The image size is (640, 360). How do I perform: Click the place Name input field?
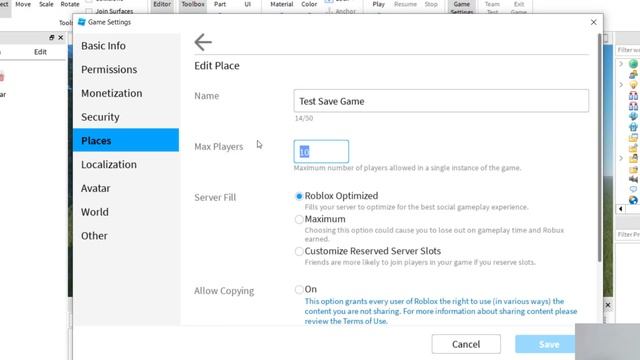(x=441, y=101)
